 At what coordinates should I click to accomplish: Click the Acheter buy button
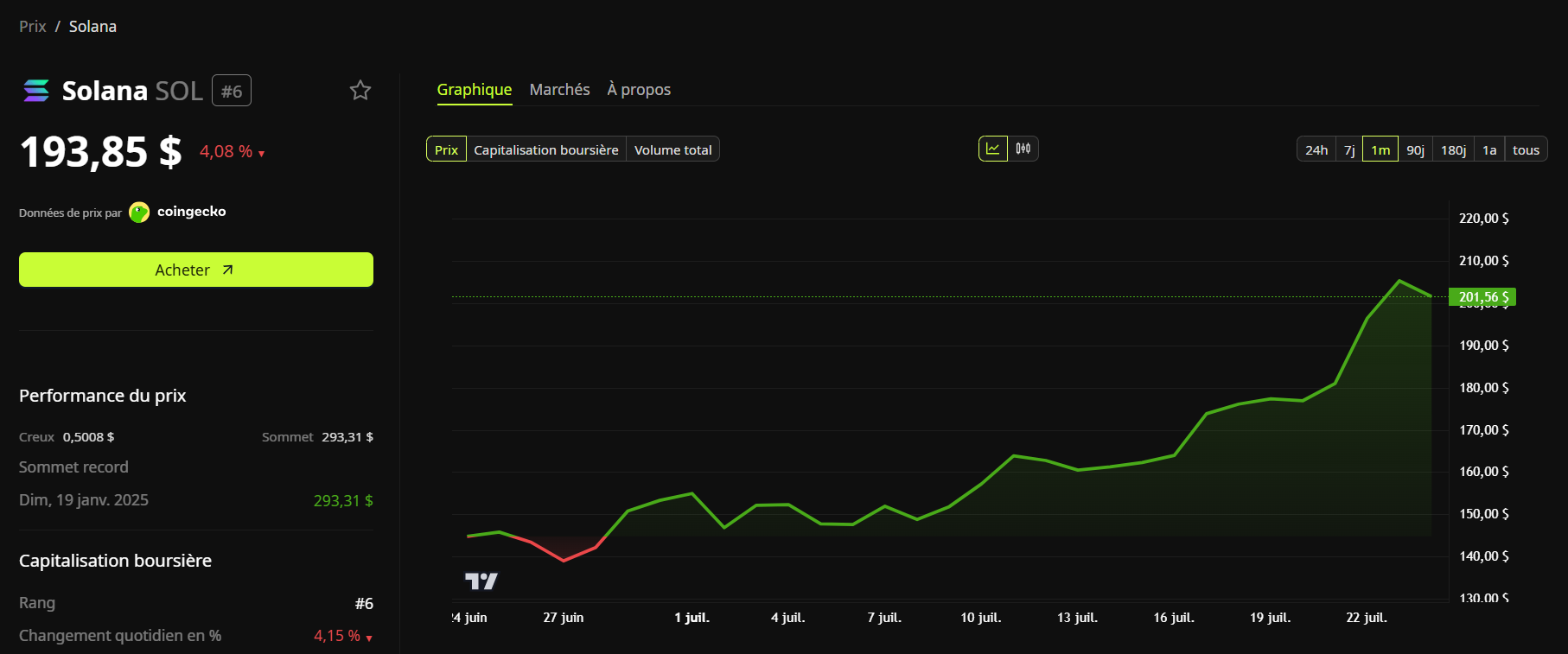tap(196, 270)
